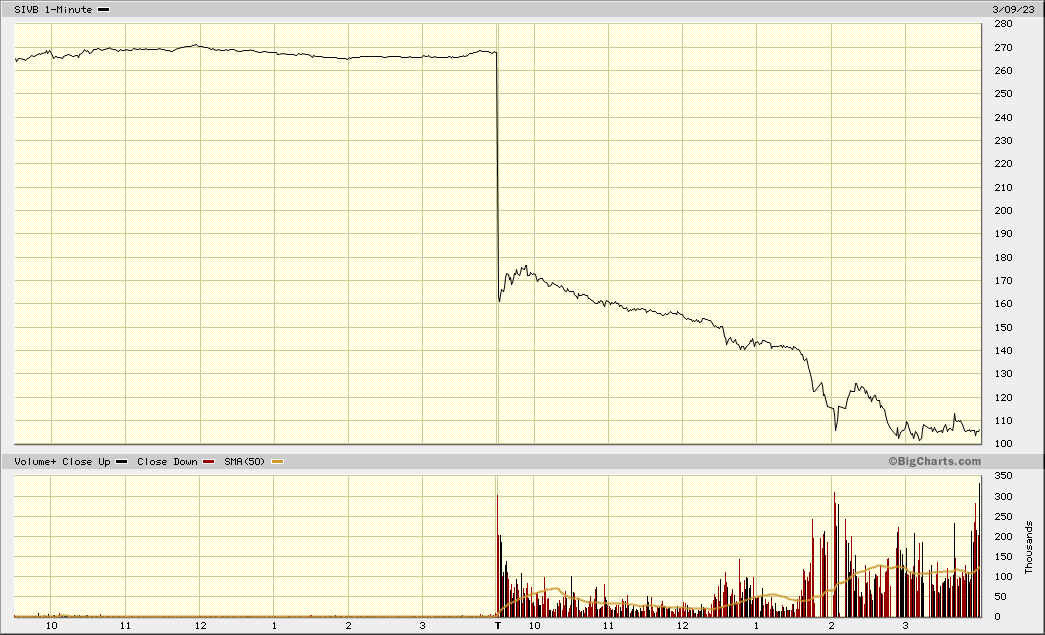Click the 140 price axis label
Screen dimensions: 1045x635
click(x=1003, y=350)
